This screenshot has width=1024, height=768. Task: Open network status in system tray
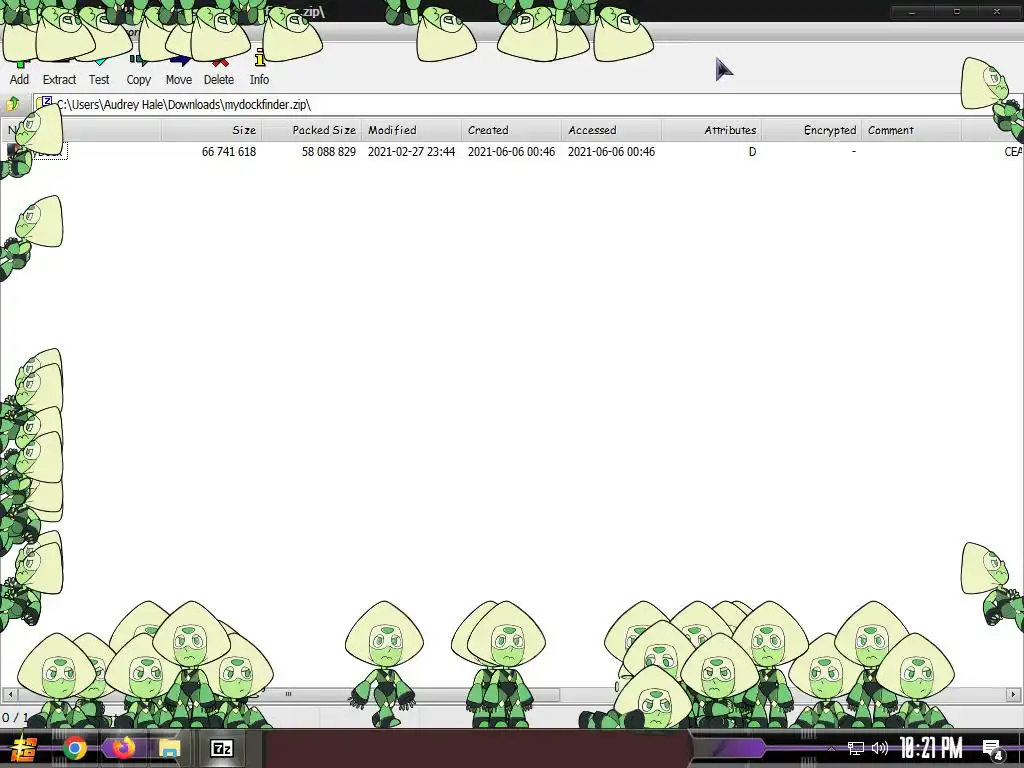coord(856,748)
